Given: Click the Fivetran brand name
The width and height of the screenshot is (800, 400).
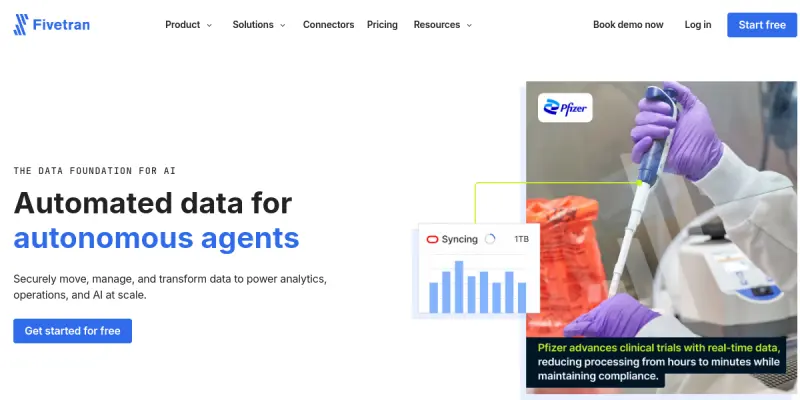Looking at the screenshot, I should click(x=61, y=24).
